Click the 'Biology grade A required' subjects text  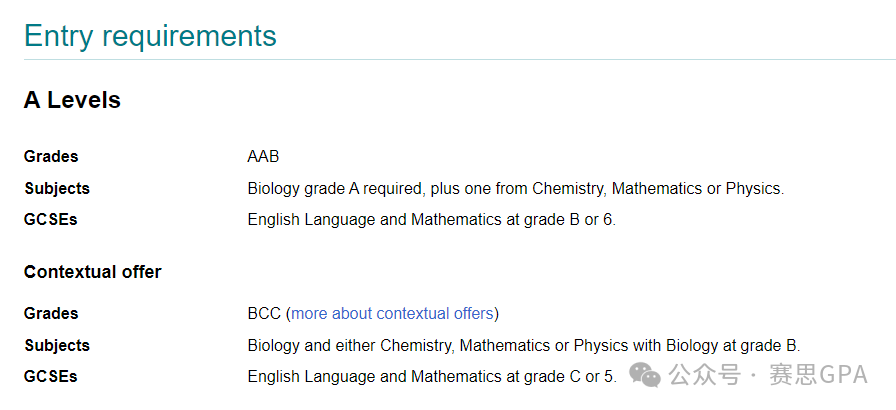tap(336, 189)
